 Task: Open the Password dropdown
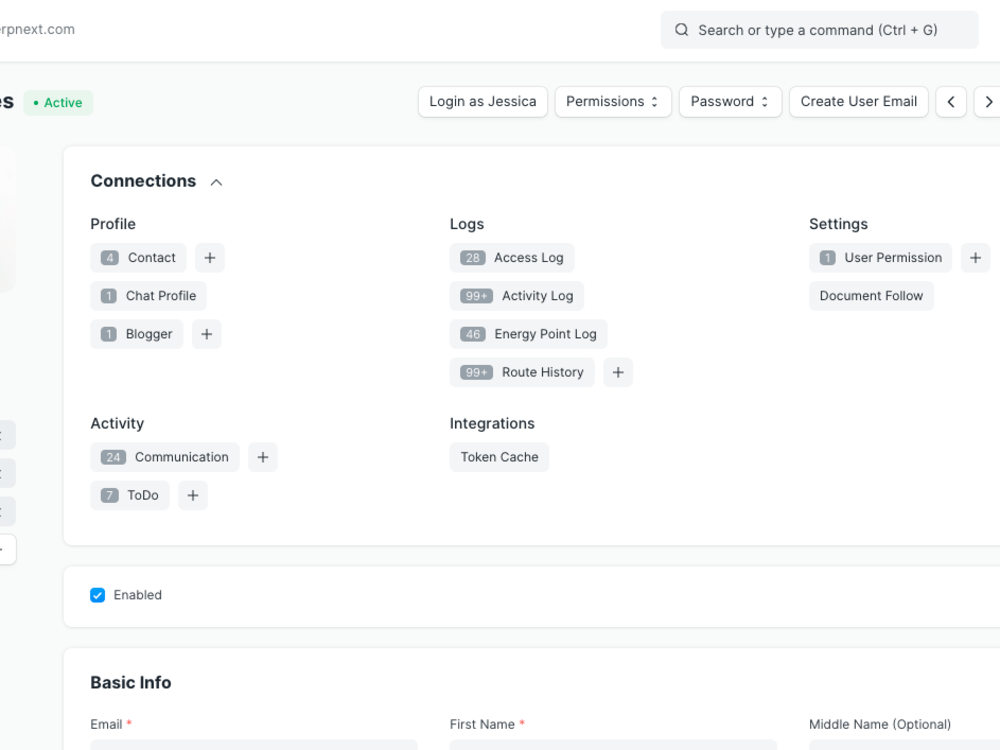[730, 101]
